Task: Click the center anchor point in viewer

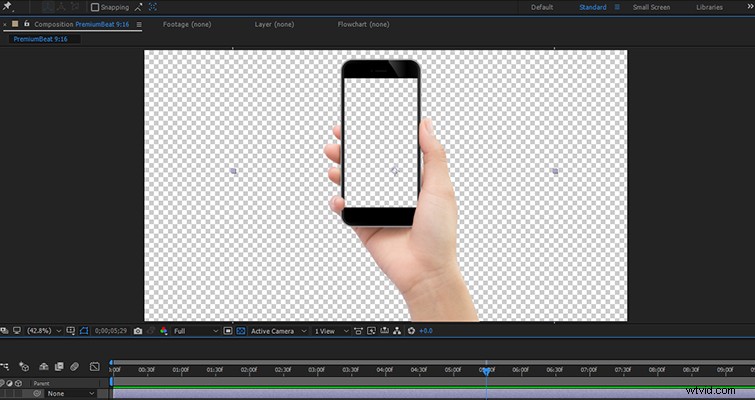Action: click(x=394, y=170)
